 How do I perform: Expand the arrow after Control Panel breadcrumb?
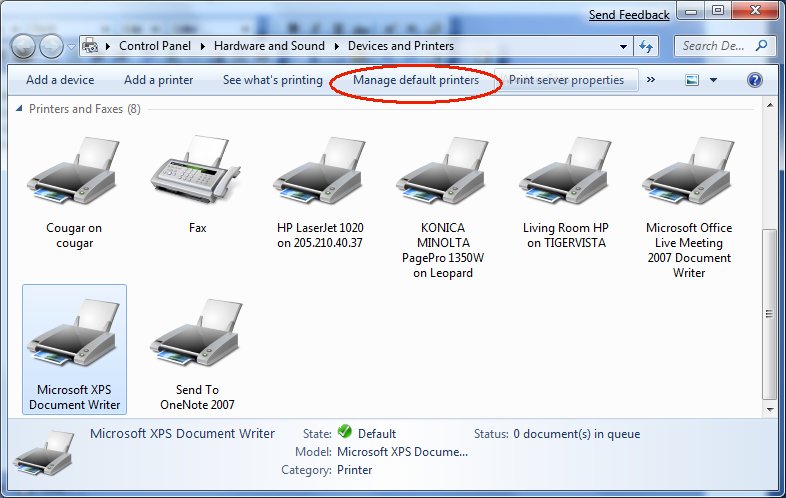(x=203, y=46)
